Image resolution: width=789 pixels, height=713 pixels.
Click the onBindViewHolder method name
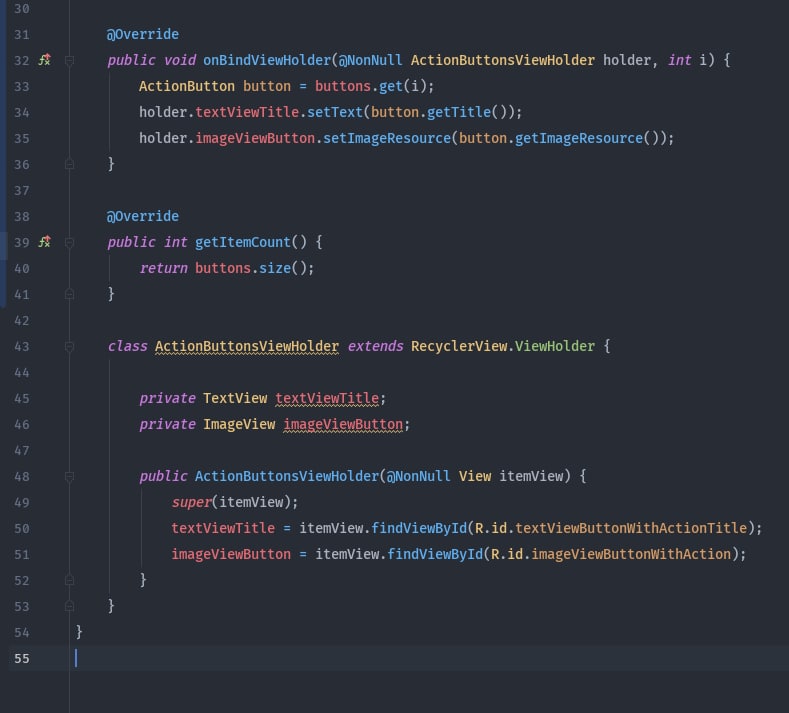[267, 60]
